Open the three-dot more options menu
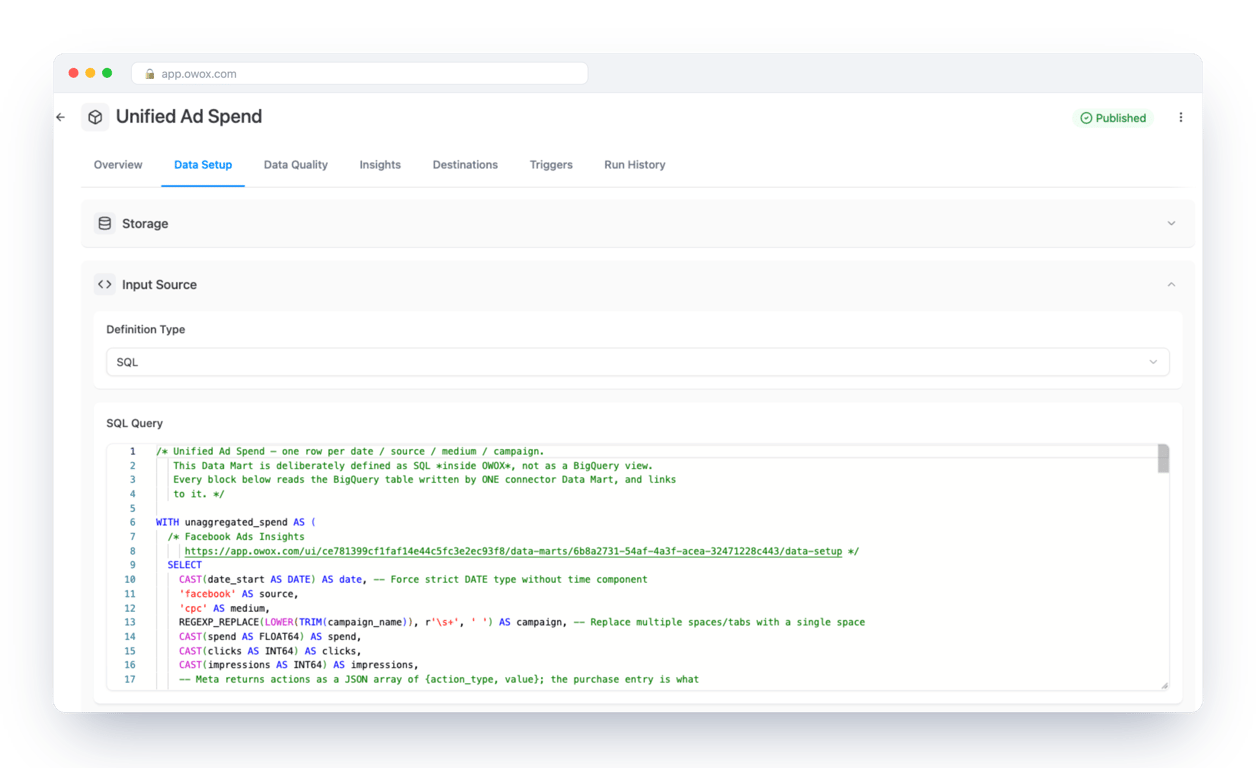Image resolution: width=1256 pixels, height=768 pixels. pos(1181,117)
